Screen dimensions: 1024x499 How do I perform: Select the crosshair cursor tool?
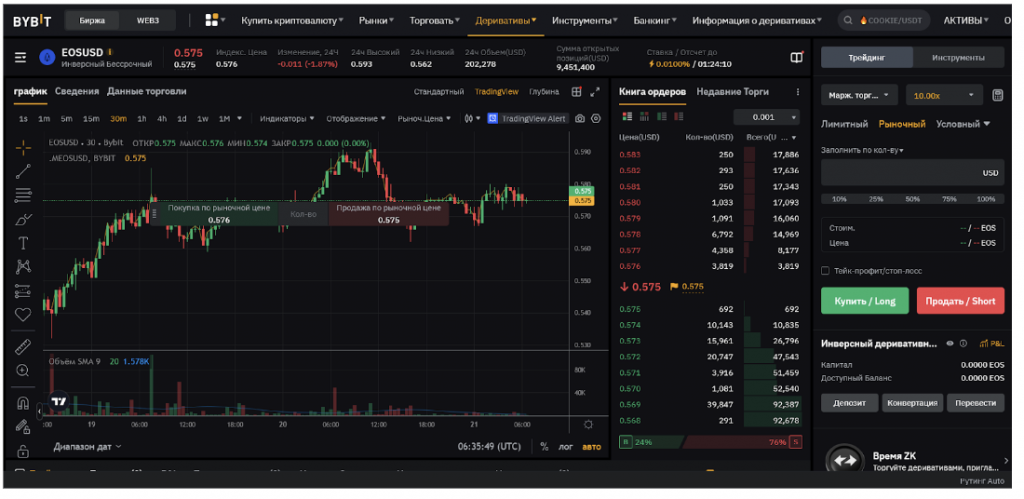(x=24, y=148)
